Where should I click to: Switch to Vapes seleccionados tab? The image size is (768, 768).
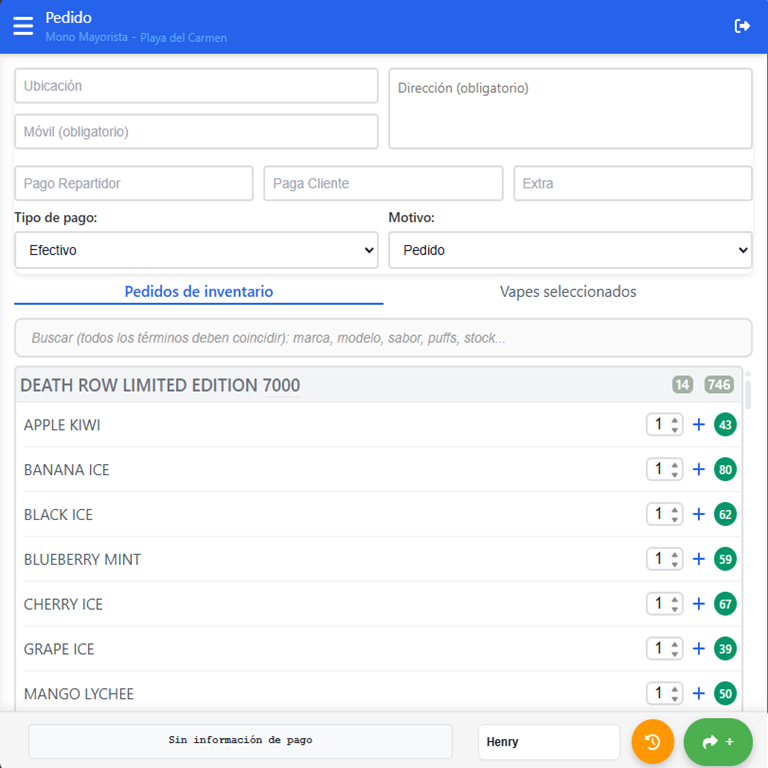point(568,292)
